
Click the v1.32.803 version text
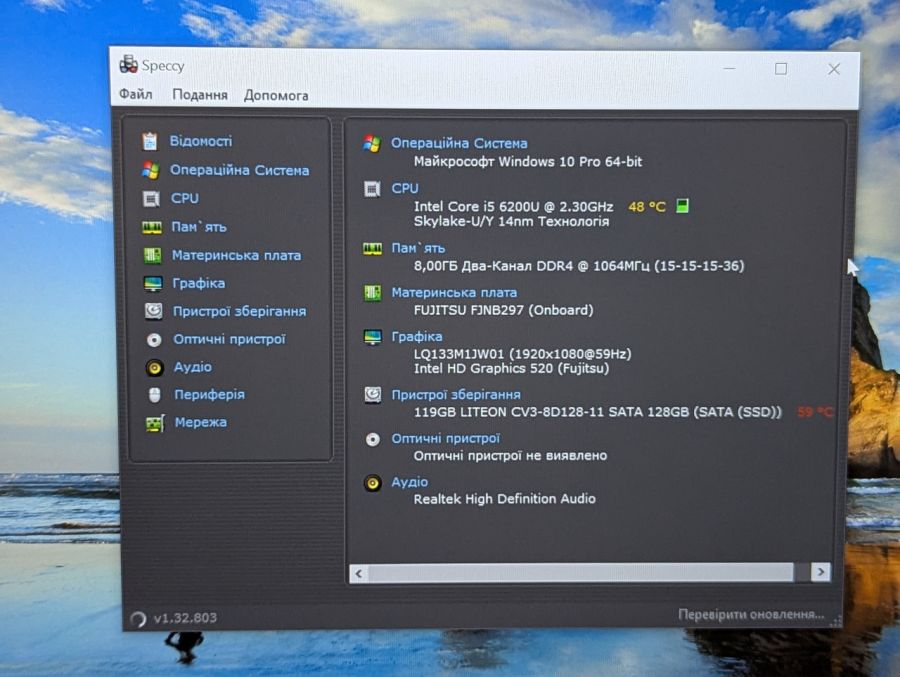pos(185,618)
